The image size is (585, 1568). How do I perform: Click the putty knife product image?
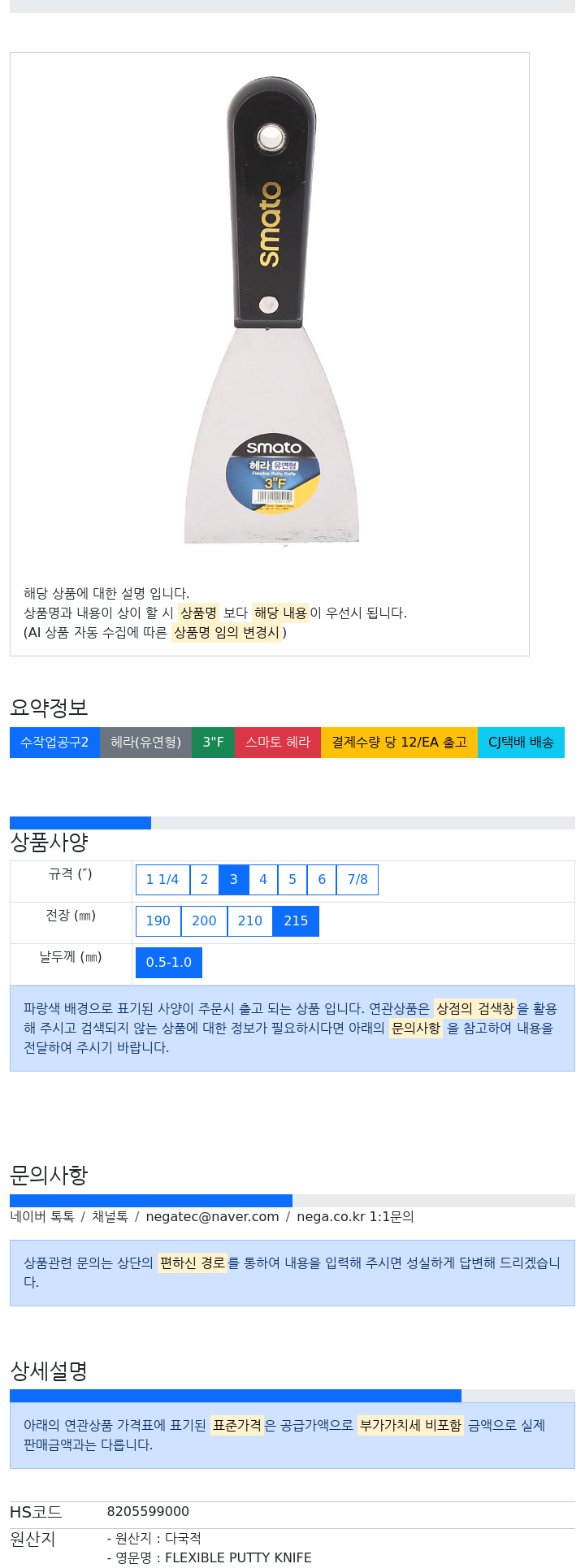point(271,311)
